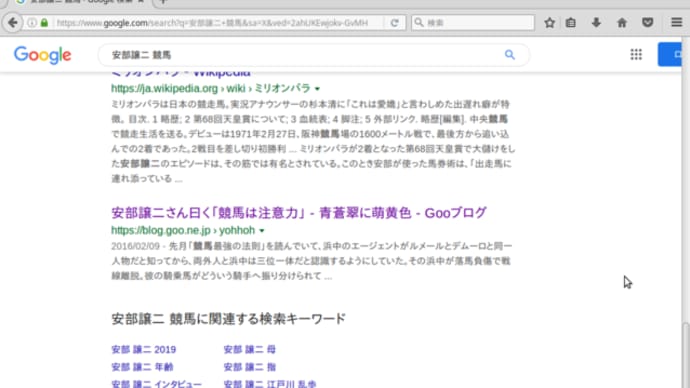The image size is (690, 388).
Task: Select related search 安部 譲二 母
Action: coord(250,350)
